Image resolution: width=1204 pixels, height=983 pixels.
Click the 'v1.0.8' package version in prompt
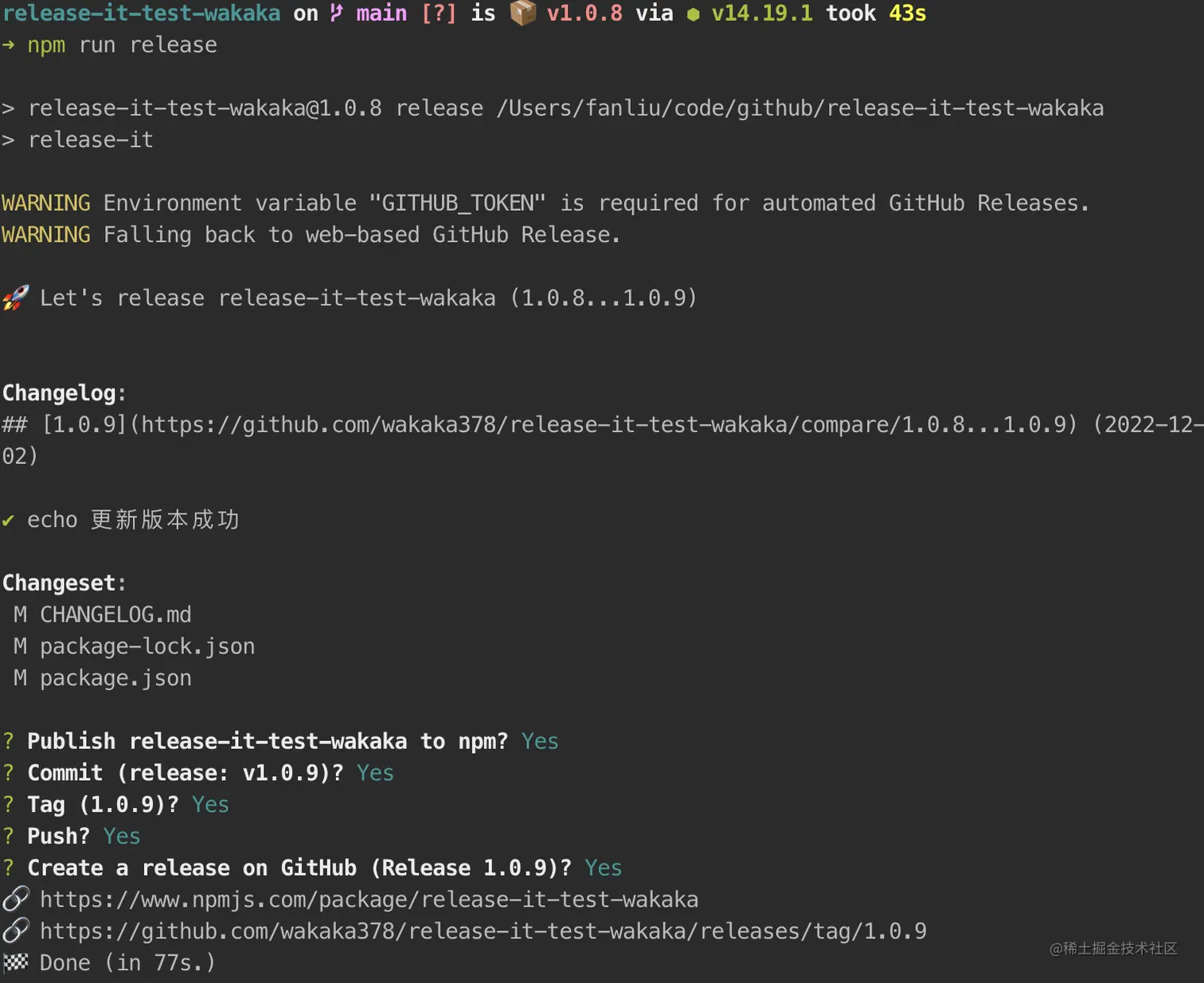(584, 13)
